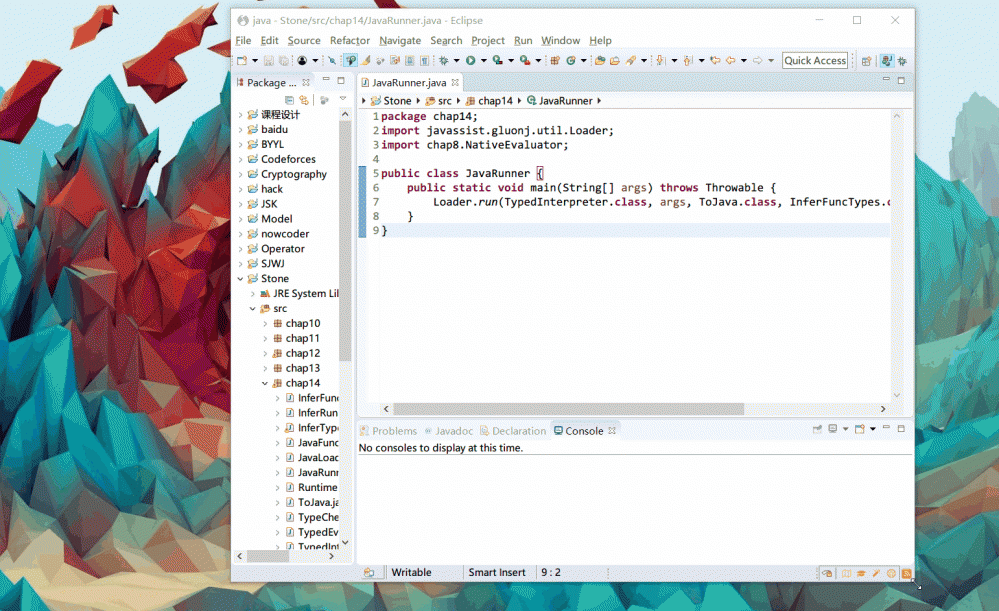This screenshot has height=611, width=999.
Task: Switch to the Problems tab
Action: (x=394, y=431)
